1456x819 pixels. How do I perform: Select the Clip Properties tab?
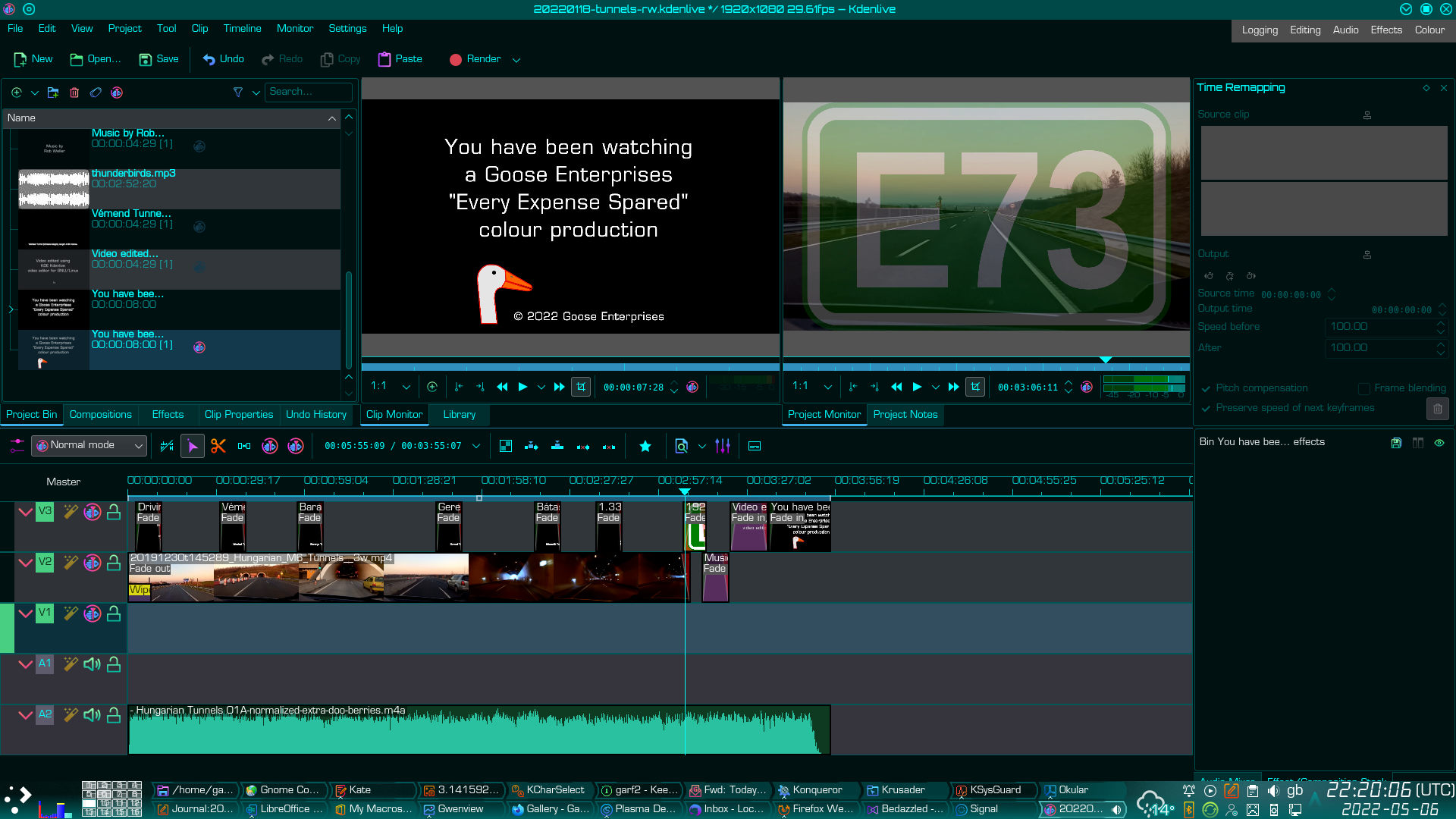click(238, 414)
